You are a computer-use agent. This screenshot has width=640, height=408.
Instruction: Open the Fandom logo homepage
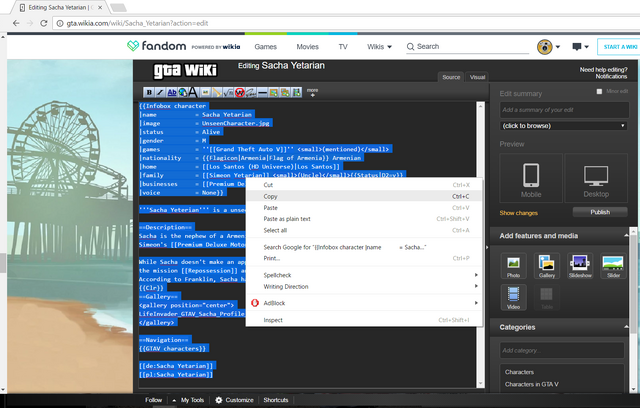[x=156, y=46]
